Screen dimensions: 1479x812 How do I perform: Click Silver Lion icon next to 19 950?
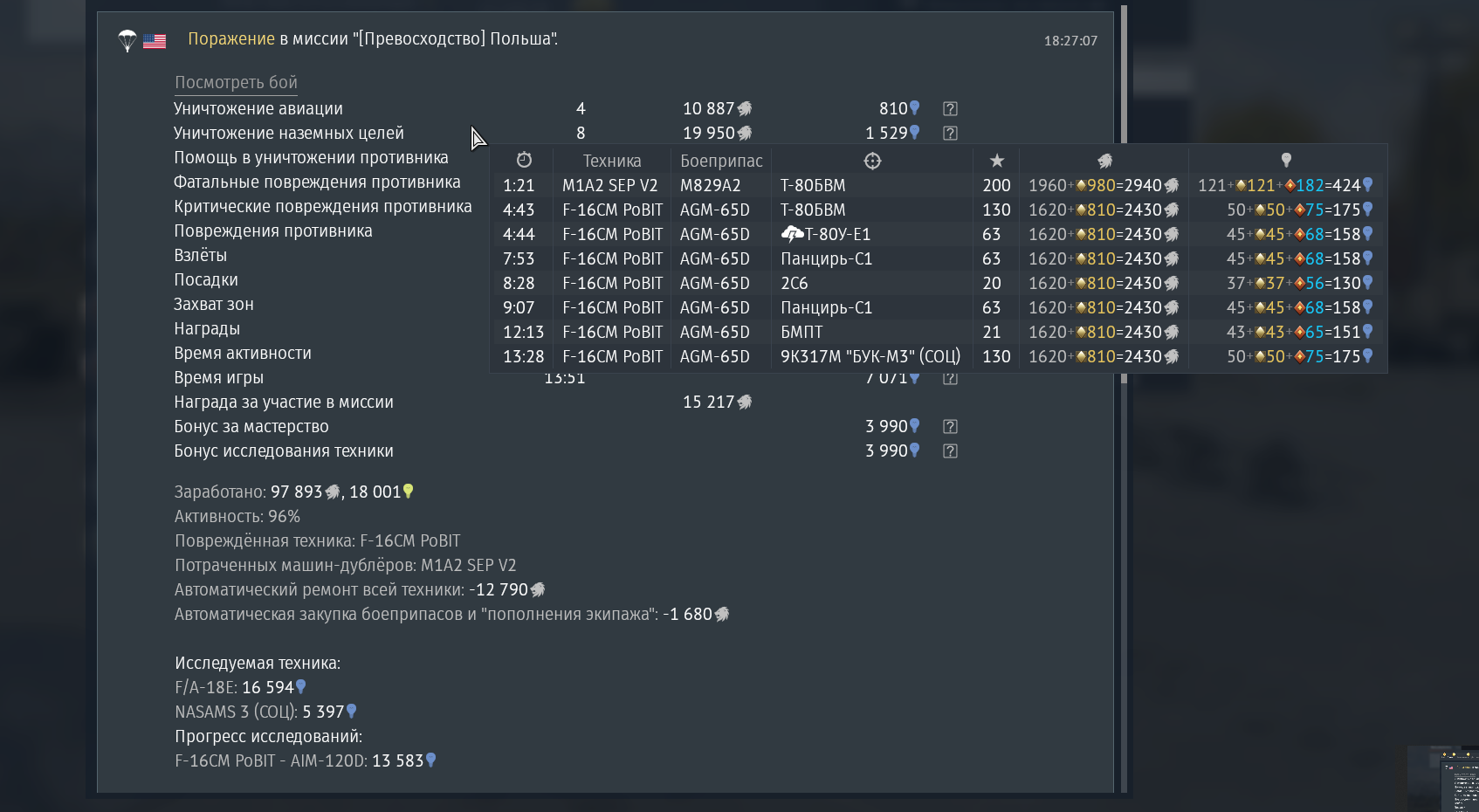[745, 134]
